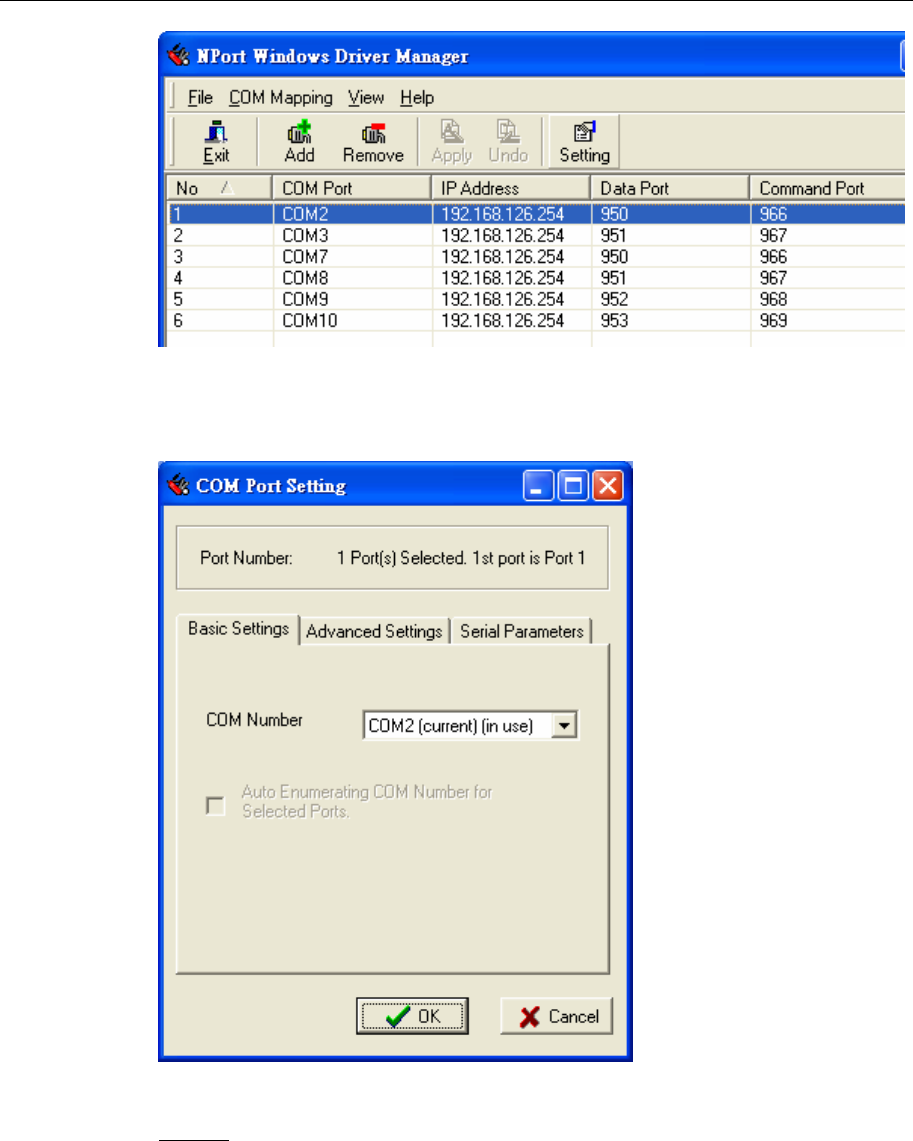Select the COM7 row
The width and height of the screenshot is (913, 1141).
point(537,256)
